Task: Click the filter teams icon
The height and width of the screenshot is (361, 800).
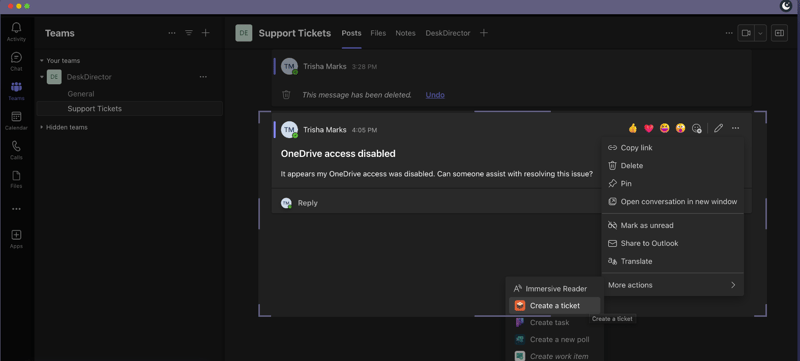Action: click(189, 33)
